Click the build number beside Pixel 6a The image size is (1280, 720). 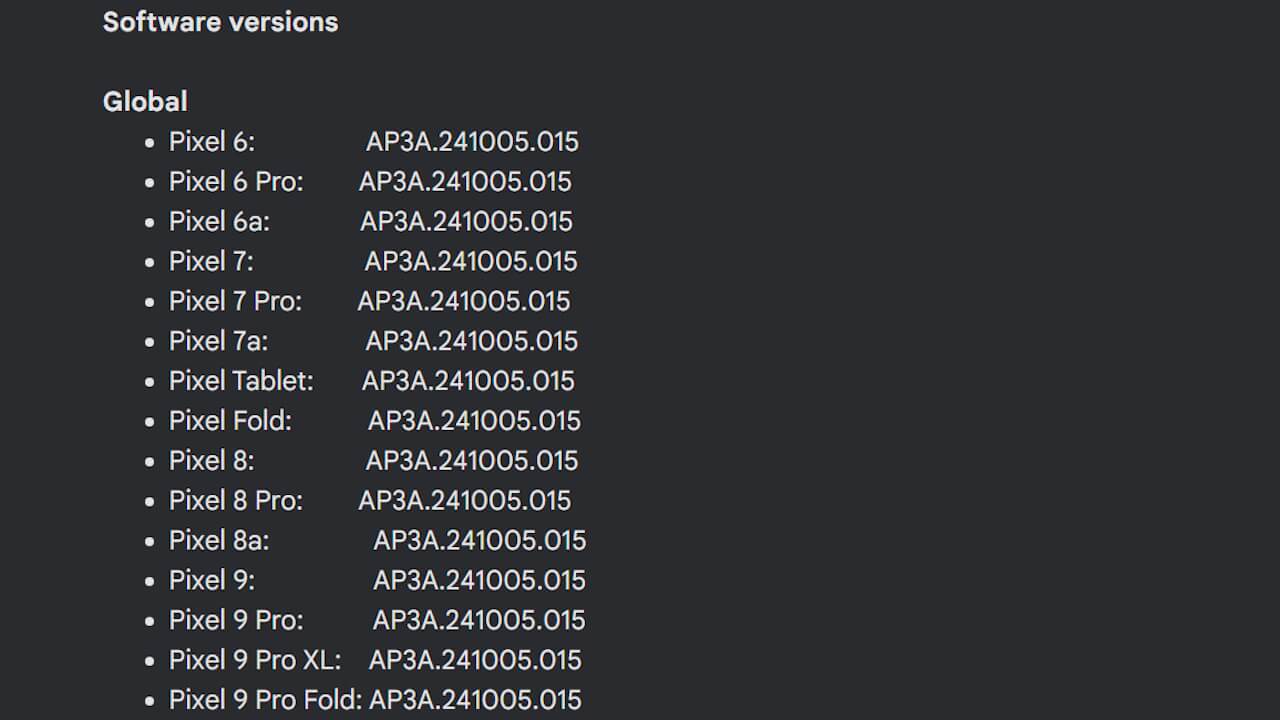[x=466, y=221]
